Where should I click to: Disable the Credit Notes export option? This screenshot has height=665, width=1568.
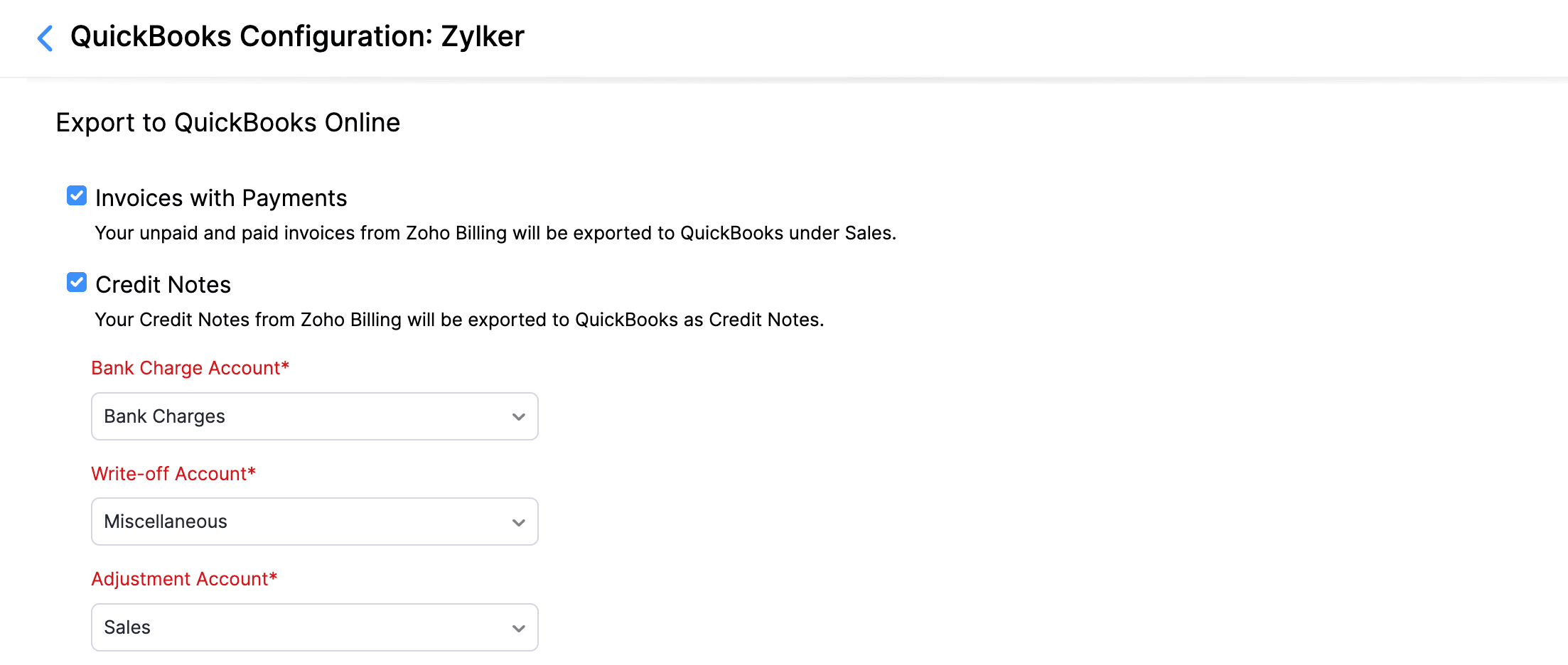click(x=76, y=282)
